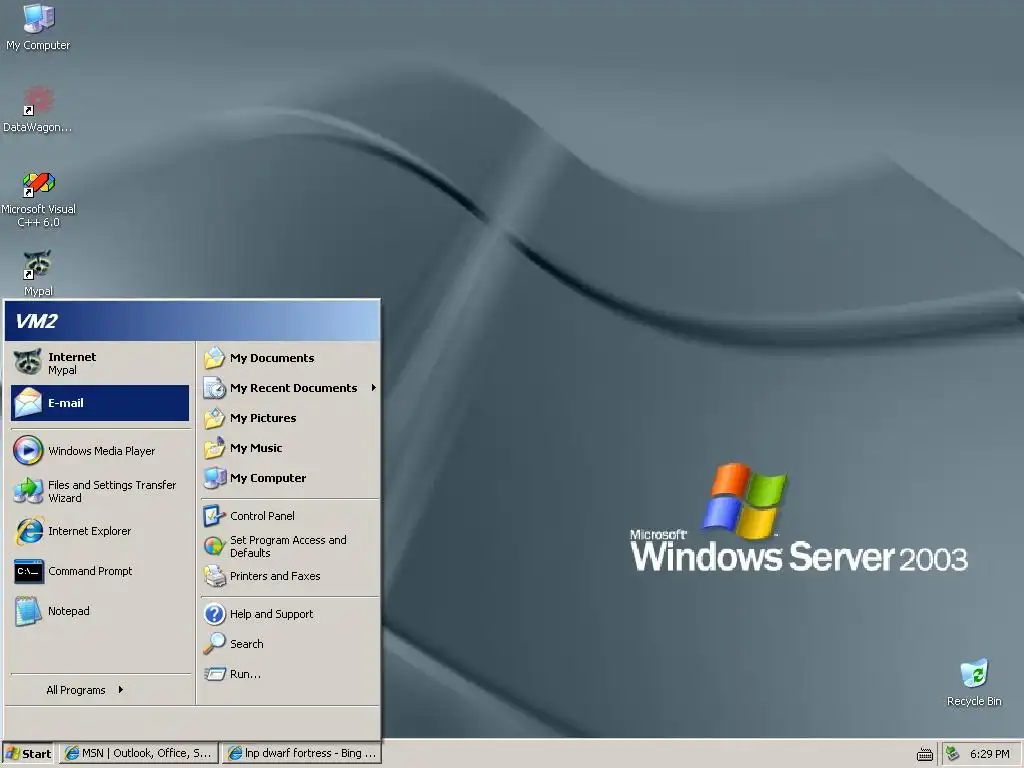Open Help and Support

[x=290, y=614]
